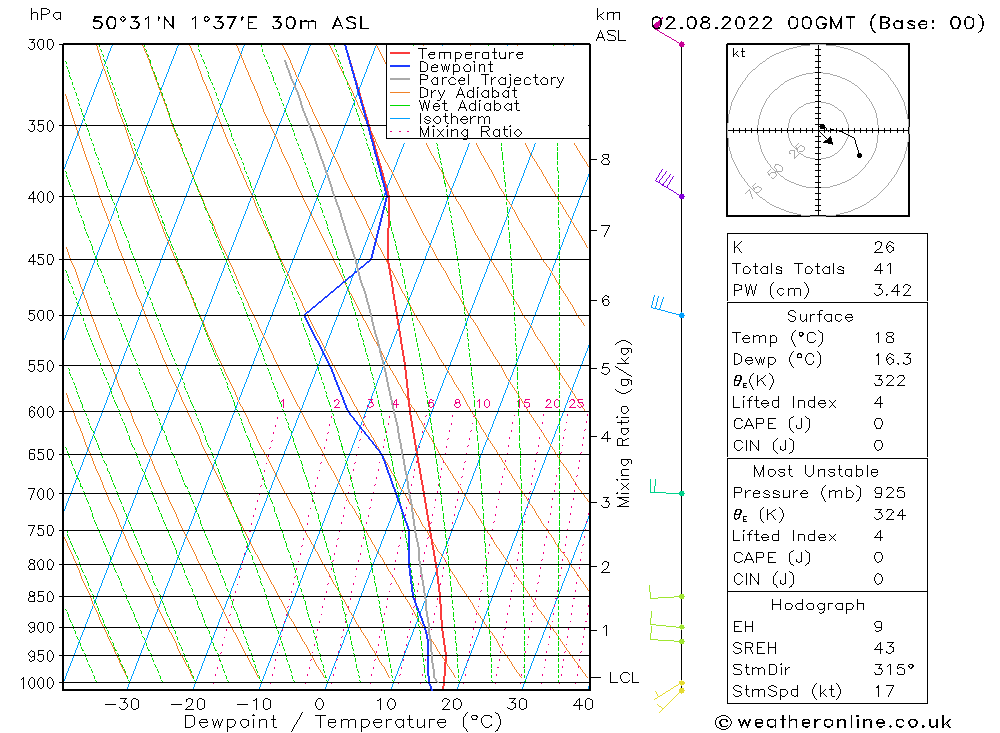Image resolution: width=1000 pixels, height=733 pixels.
Task: Click the '300' pressure level label
Action: tap(41, 45)
